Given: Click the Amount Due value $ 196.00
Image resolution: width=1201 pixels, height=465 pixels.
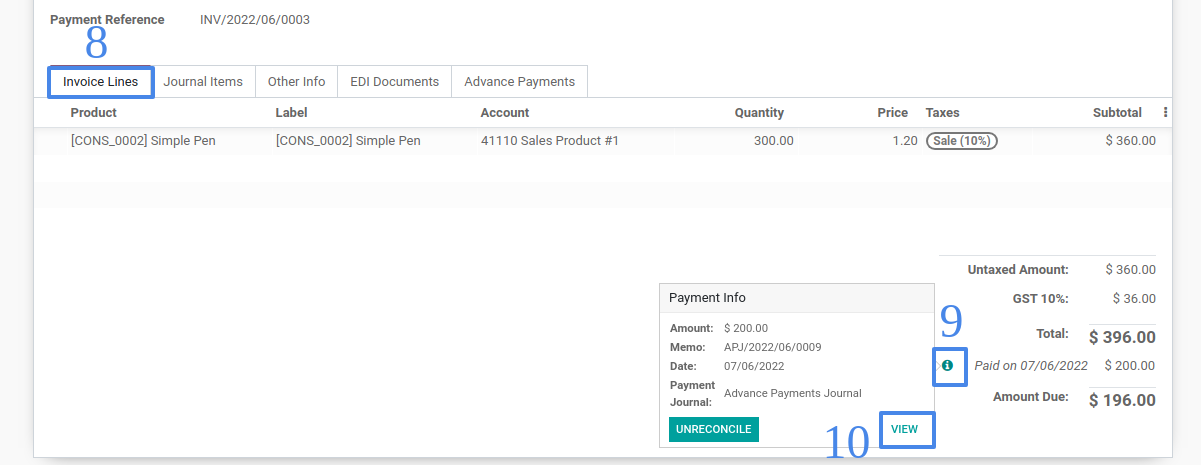Looking at the screenshot, I should click(x=1122, y=400).
